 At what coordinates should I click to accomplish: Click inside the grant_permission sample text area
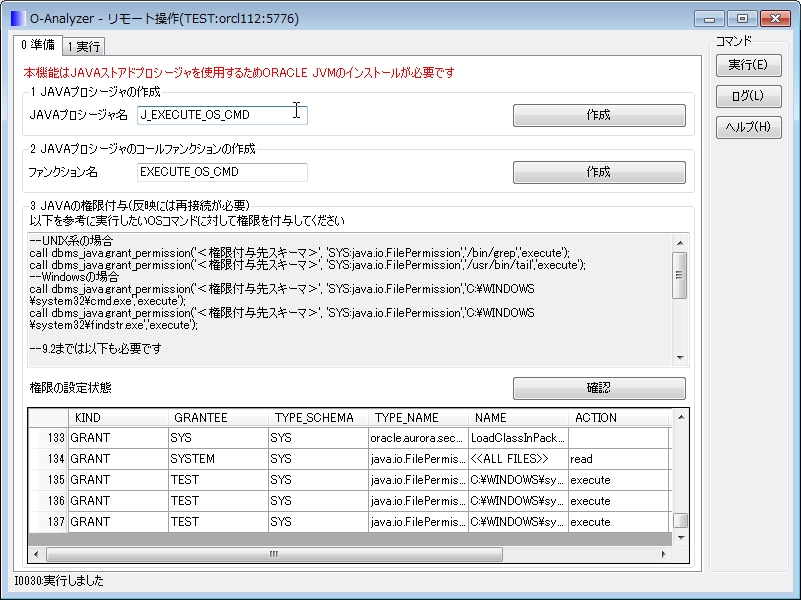coord(350,300)
